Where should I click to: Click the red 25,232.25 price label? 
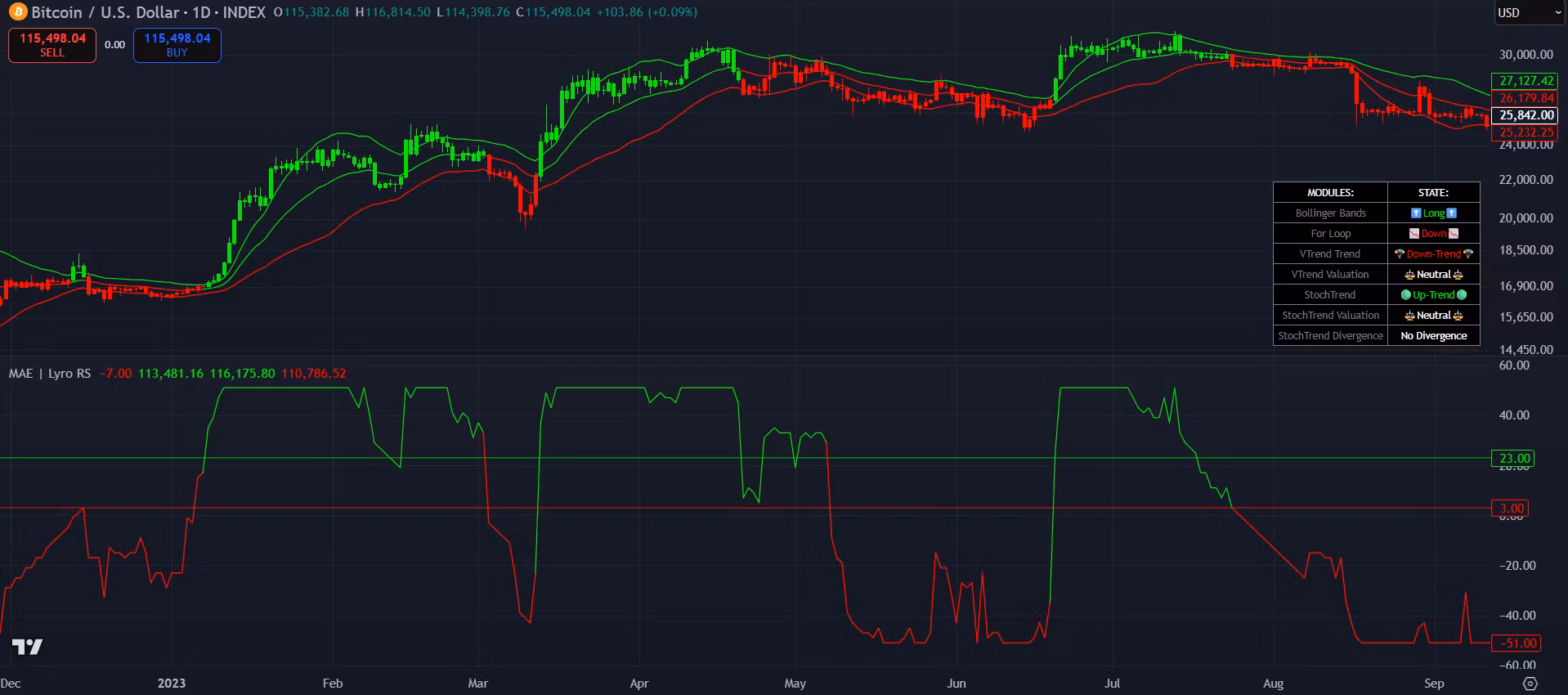click(x=1525, y=132)
